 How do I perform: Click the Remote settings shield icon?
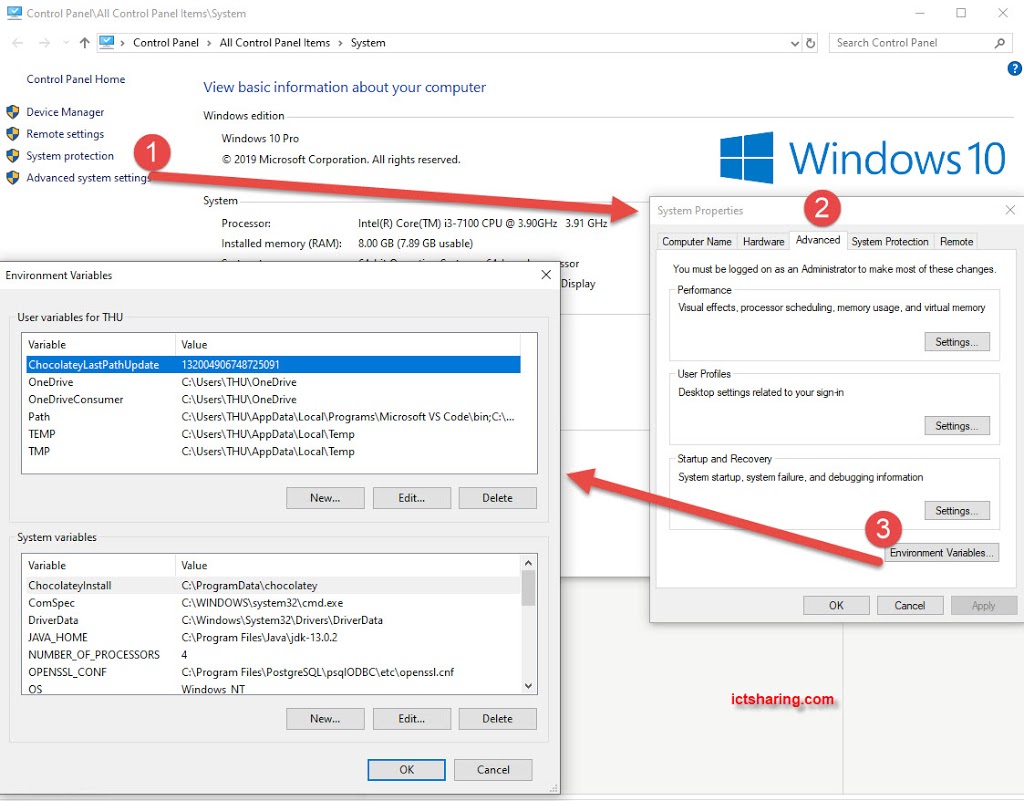click(12, 134)
